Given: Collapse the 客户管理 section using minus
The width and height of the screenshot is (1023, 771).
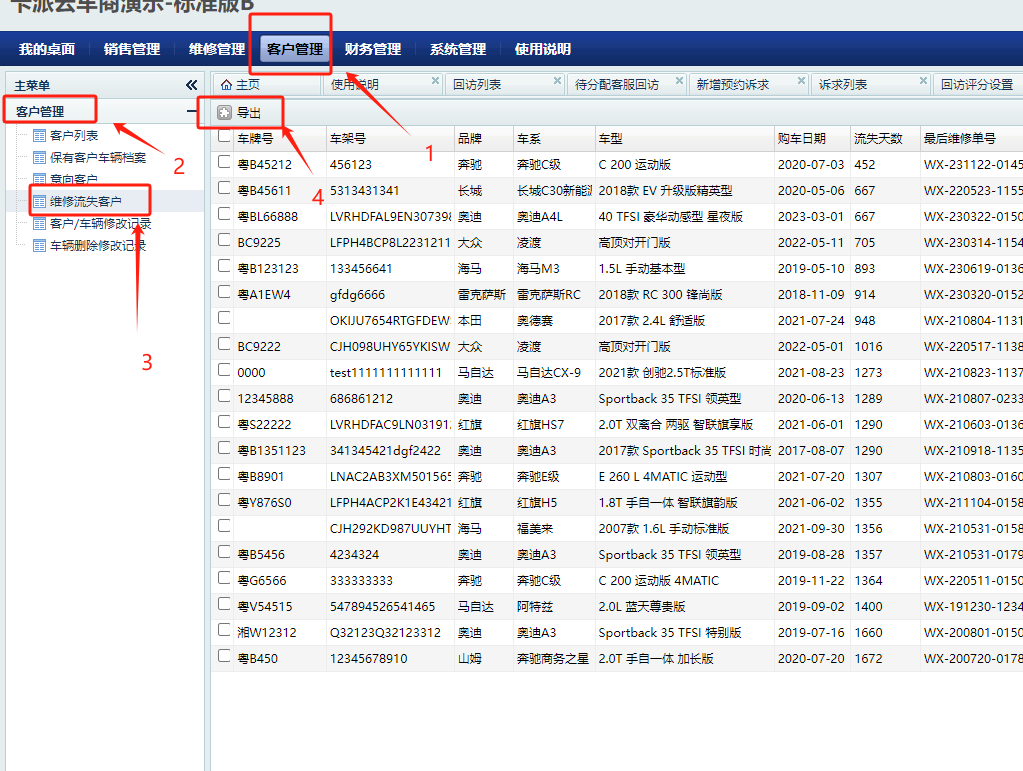Looking at the screenshot, I should click(x=191, y=111).
